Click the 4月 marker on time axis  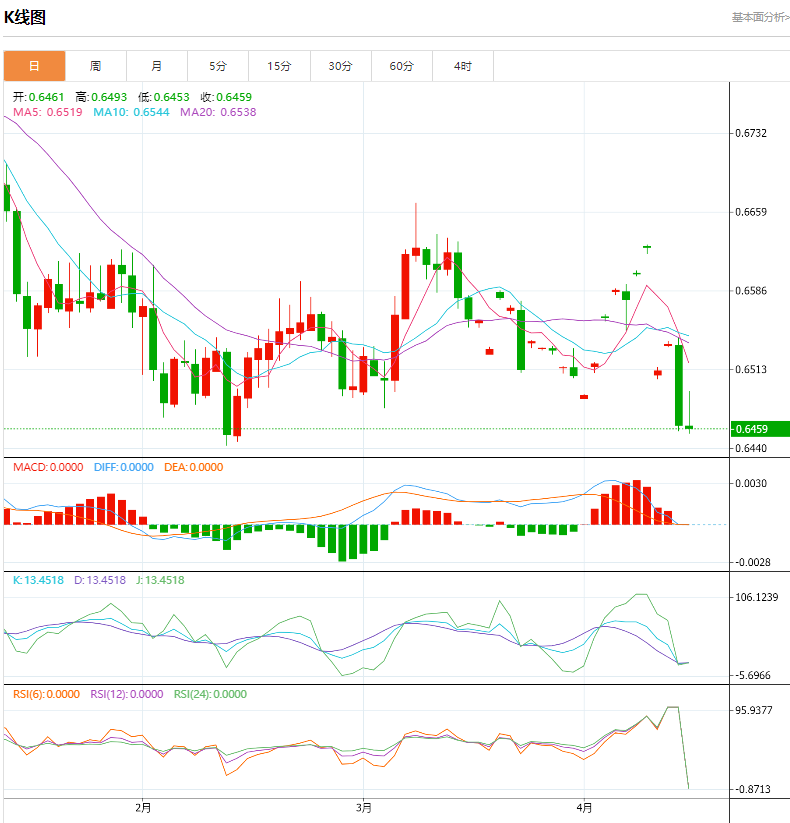tap(585, 806)
